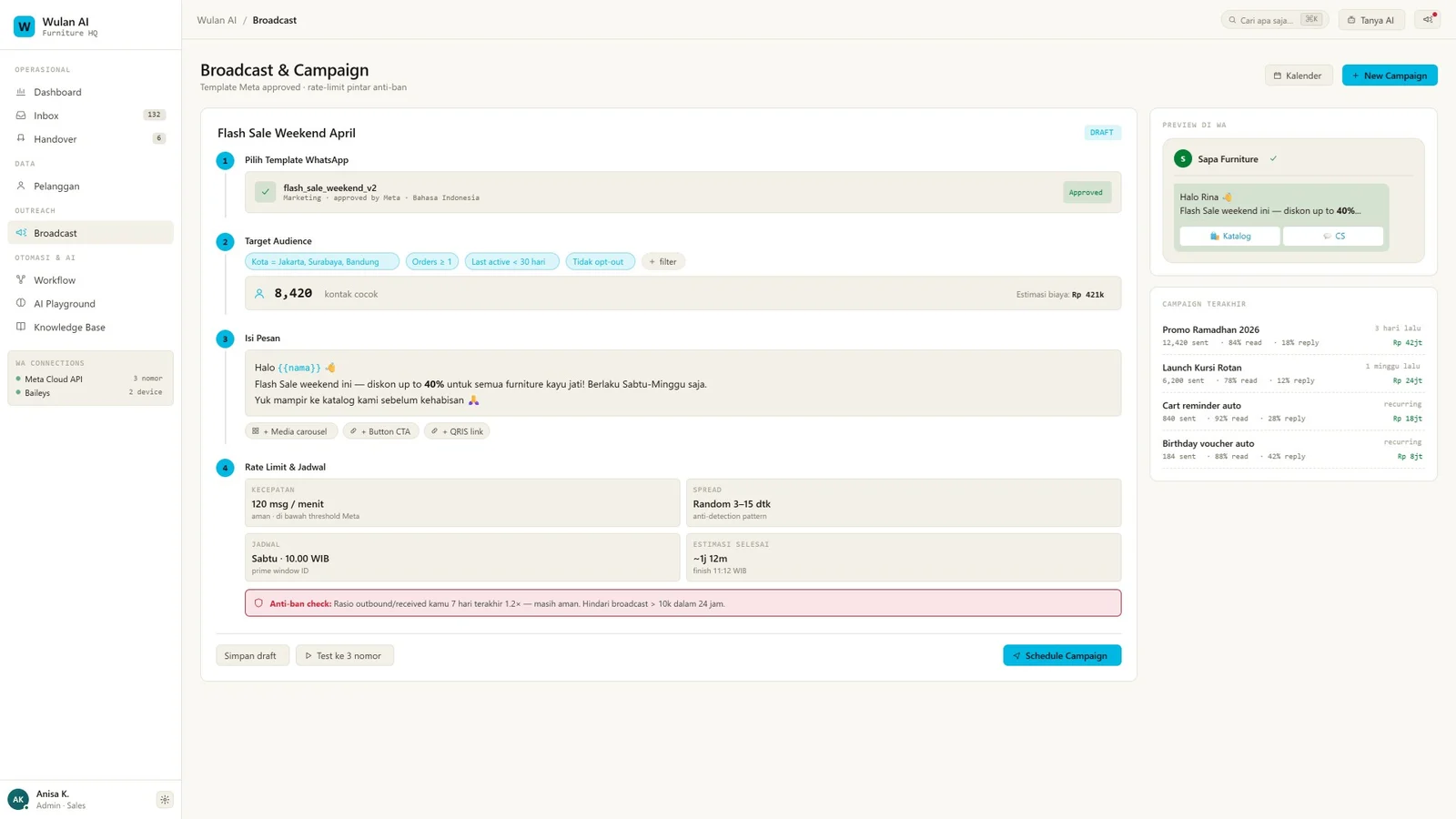The width and height of the screenshot is (1456, 819).
Task: Open the Kalender view
Action: tap(1299, 76)
